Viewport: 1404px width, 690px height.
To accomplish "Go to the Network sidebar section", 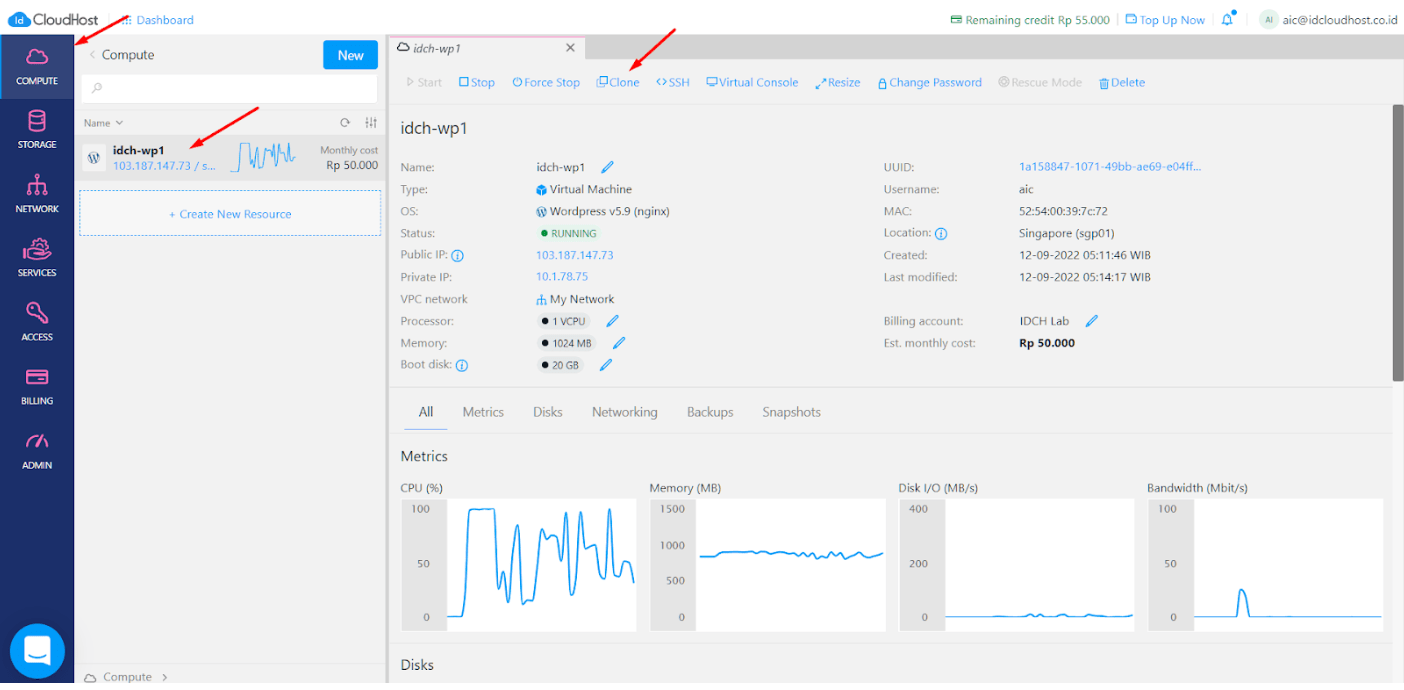I will pyautogui.click(x=37, y=194).
